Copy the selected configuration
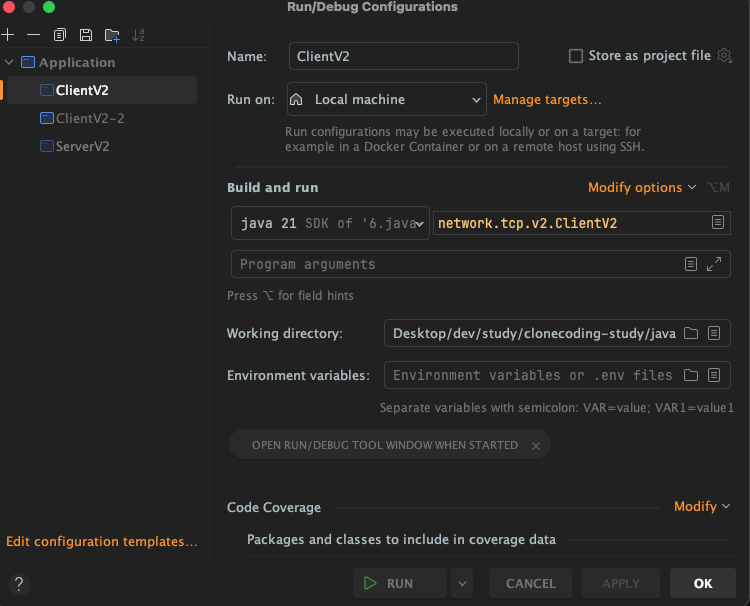750x606 pixels. pos(60,34)
